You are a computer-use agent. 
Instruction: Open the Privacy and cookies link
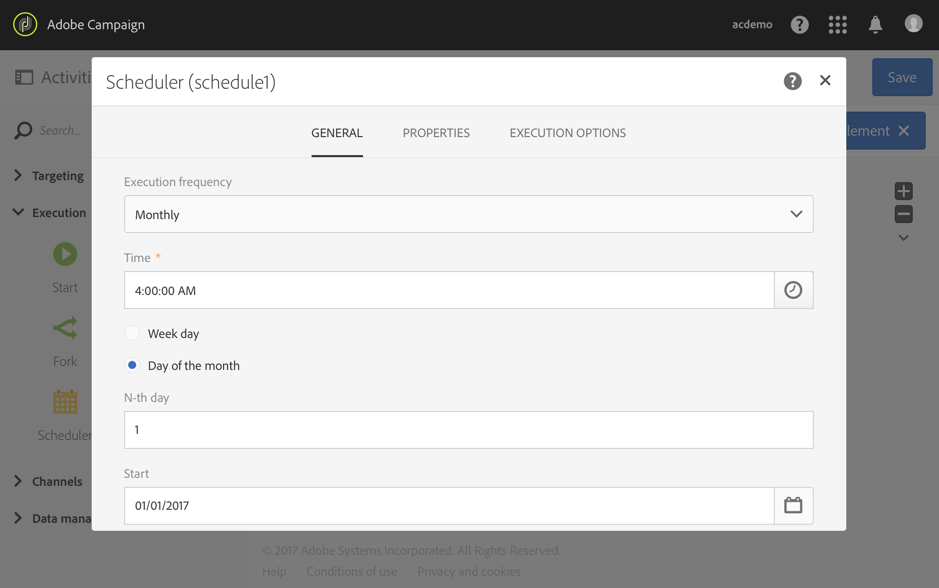pyautogui.click(x=469, y=572)
